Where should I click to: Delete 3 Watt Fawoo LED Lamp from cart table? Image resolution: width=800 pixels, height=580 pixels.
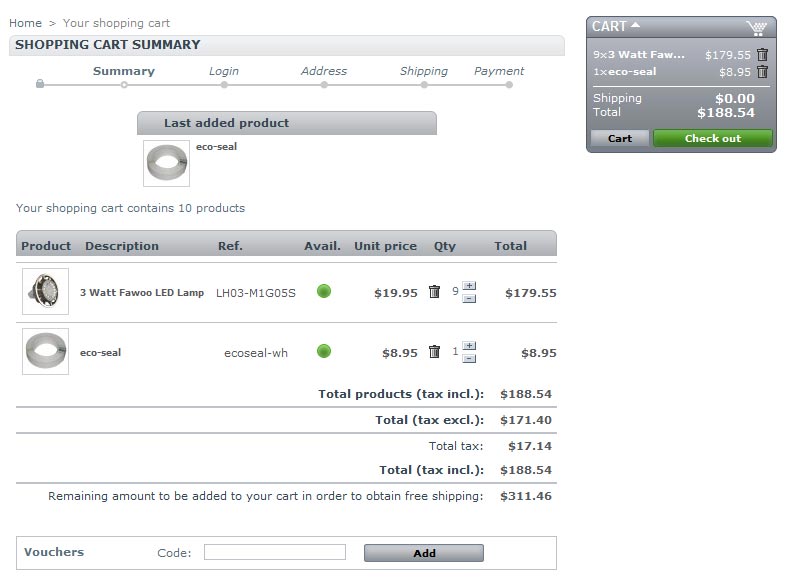coord(434,292)
